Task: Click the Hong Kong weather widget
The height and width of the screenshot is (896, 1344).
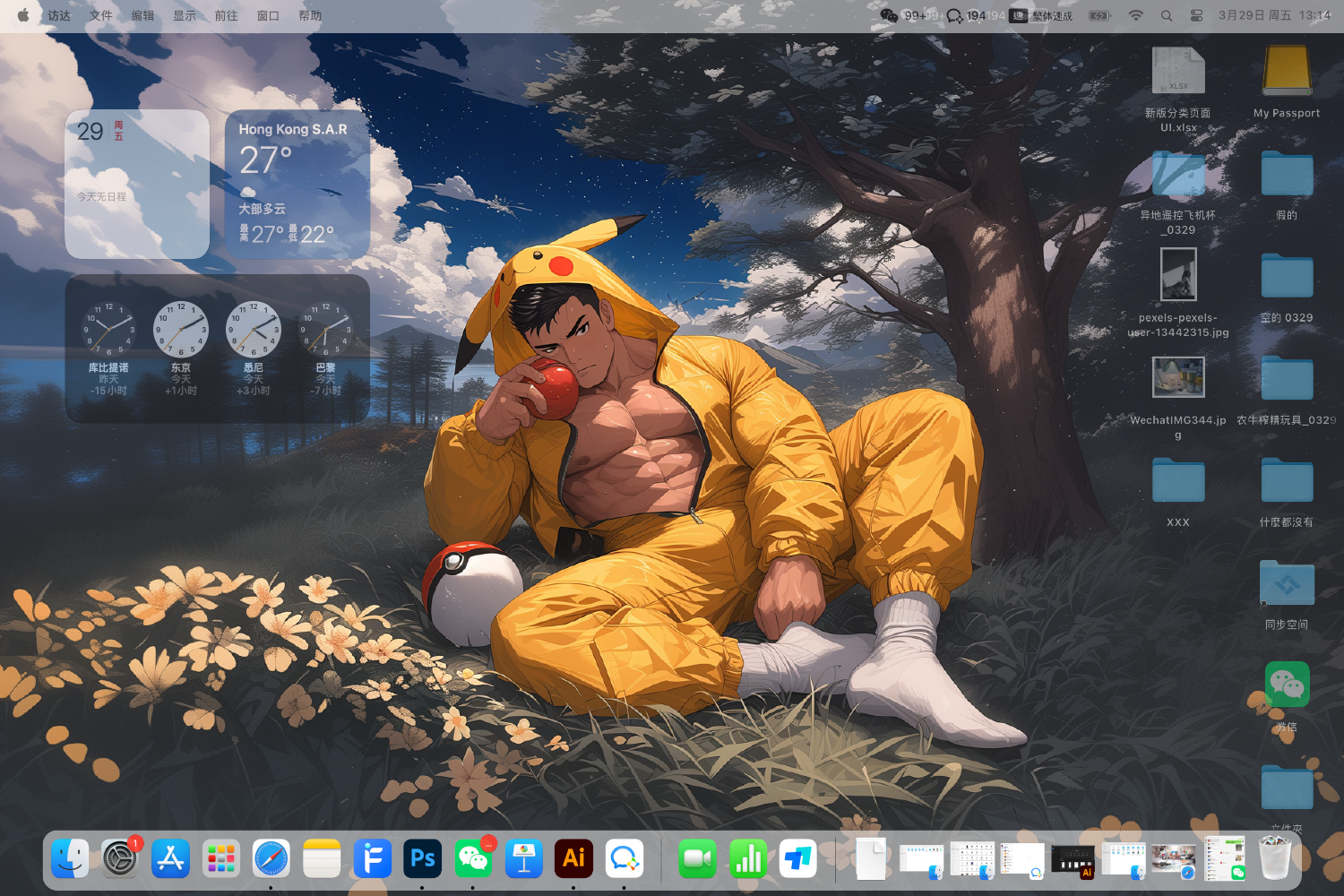Action: click(x=297, y=185)
